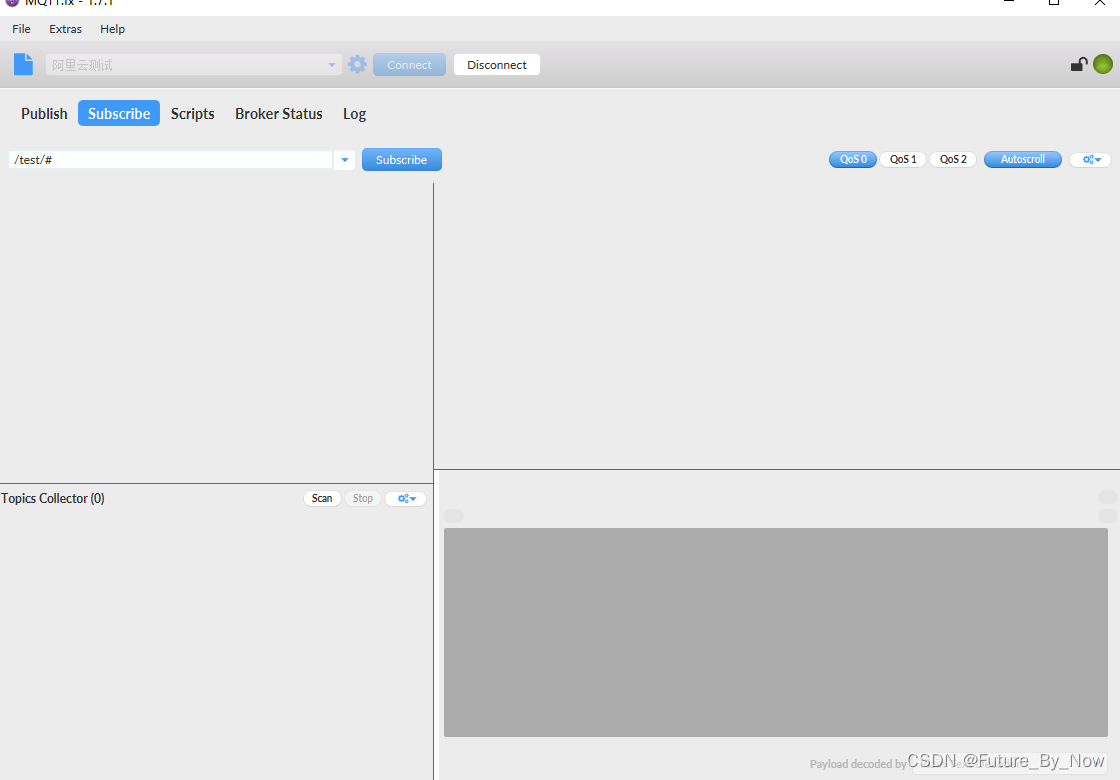The image size is (1120, 780).
Task: Click the green connection status indicator
Action: [1103, 64]
